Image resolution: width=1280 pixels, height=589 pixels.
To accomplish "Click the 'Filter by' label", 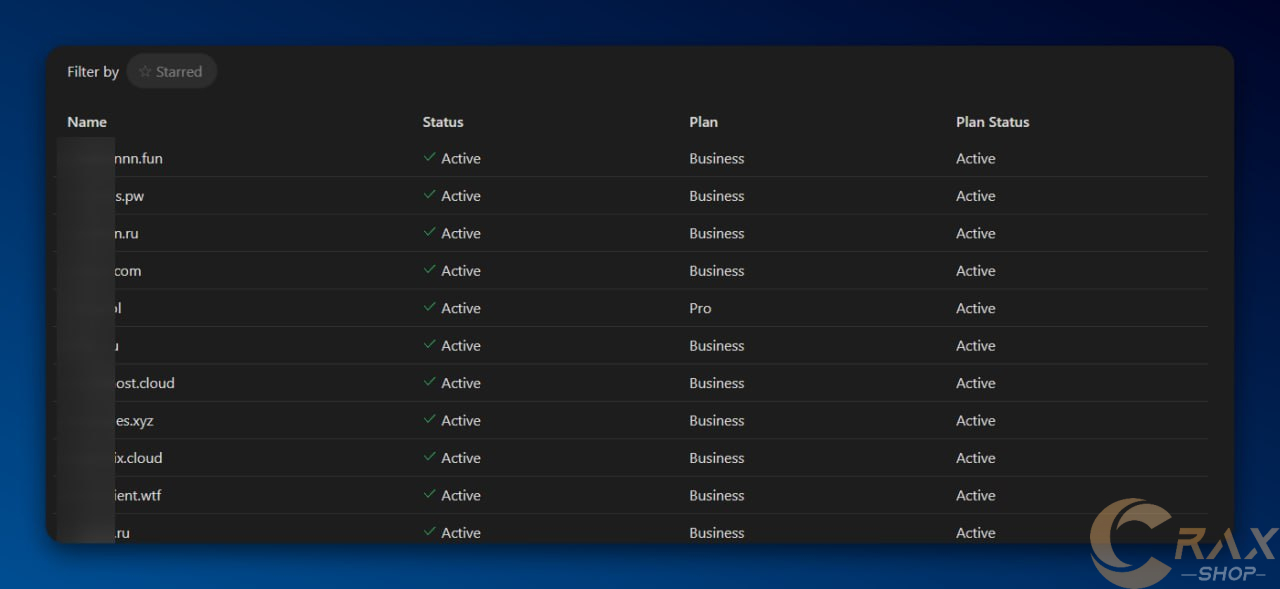I will 93,72.
